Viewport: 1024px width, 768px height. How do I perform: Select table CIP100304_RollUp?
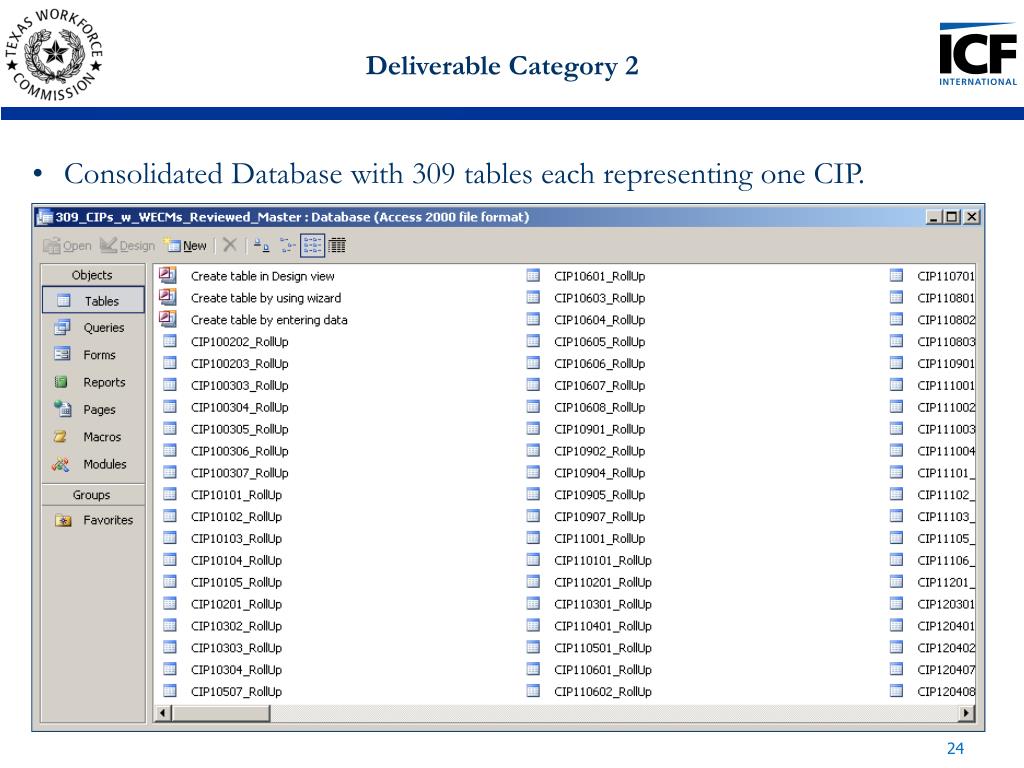pos(240,408)
